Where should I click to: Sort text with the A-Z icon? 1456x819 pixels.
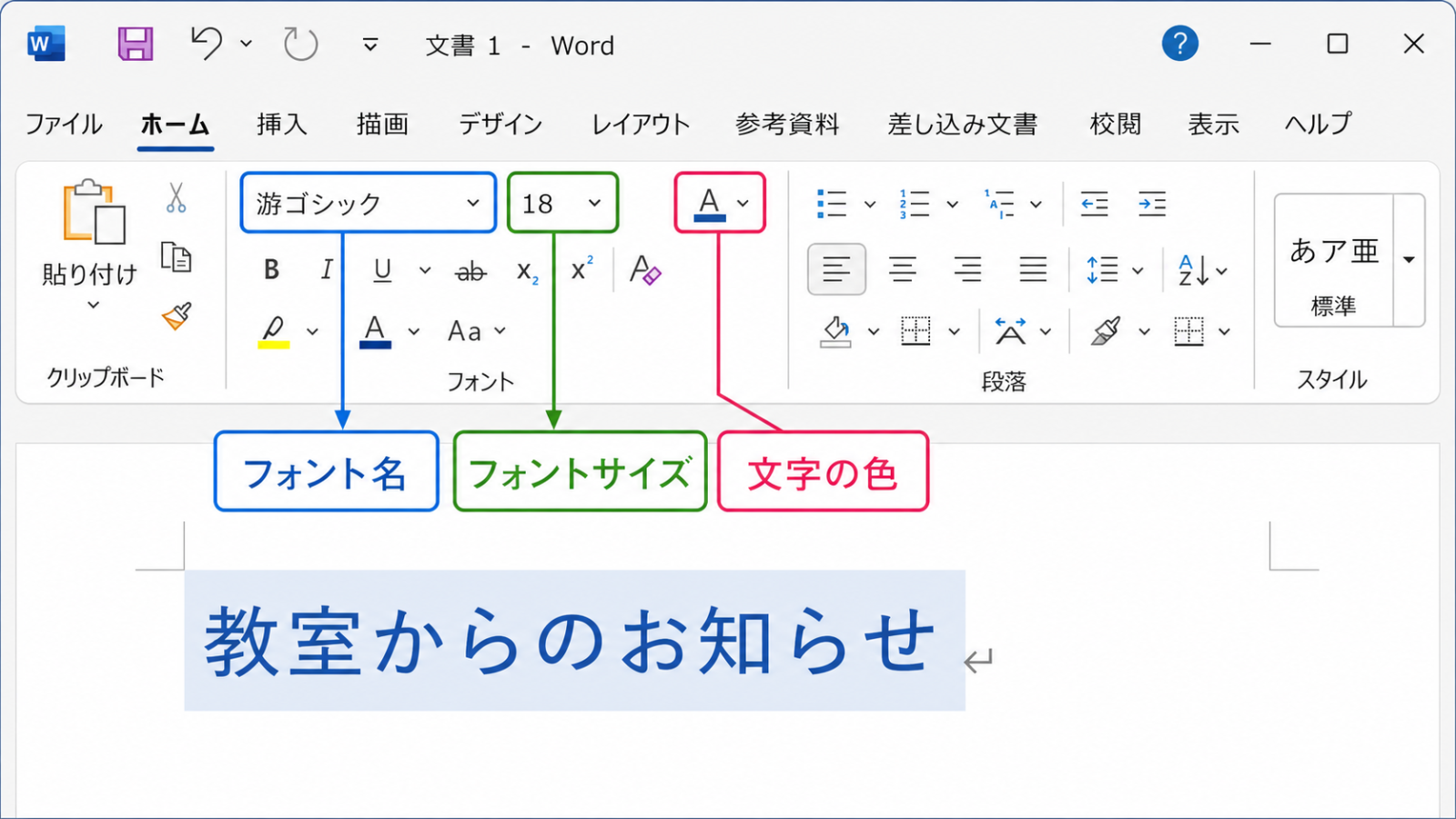(1193, 270)
